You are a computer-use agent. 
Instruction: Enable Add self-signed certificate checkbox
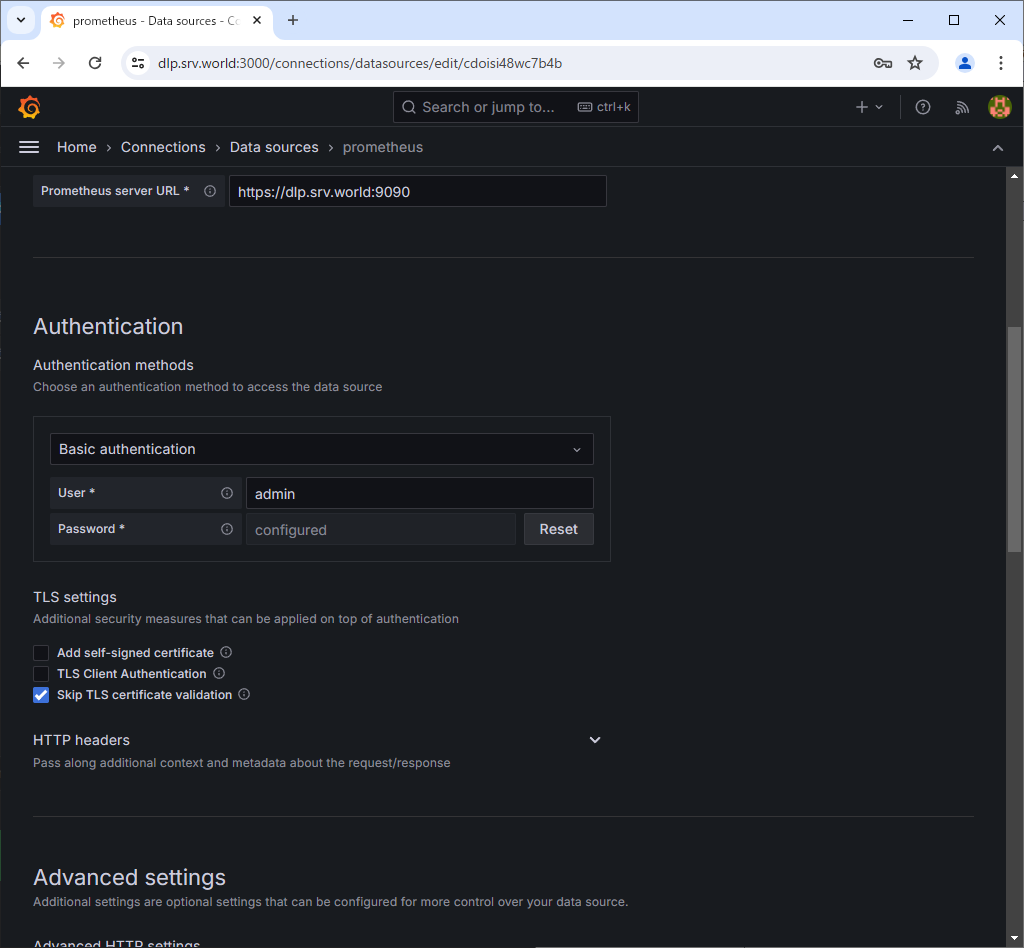(41, 653)
